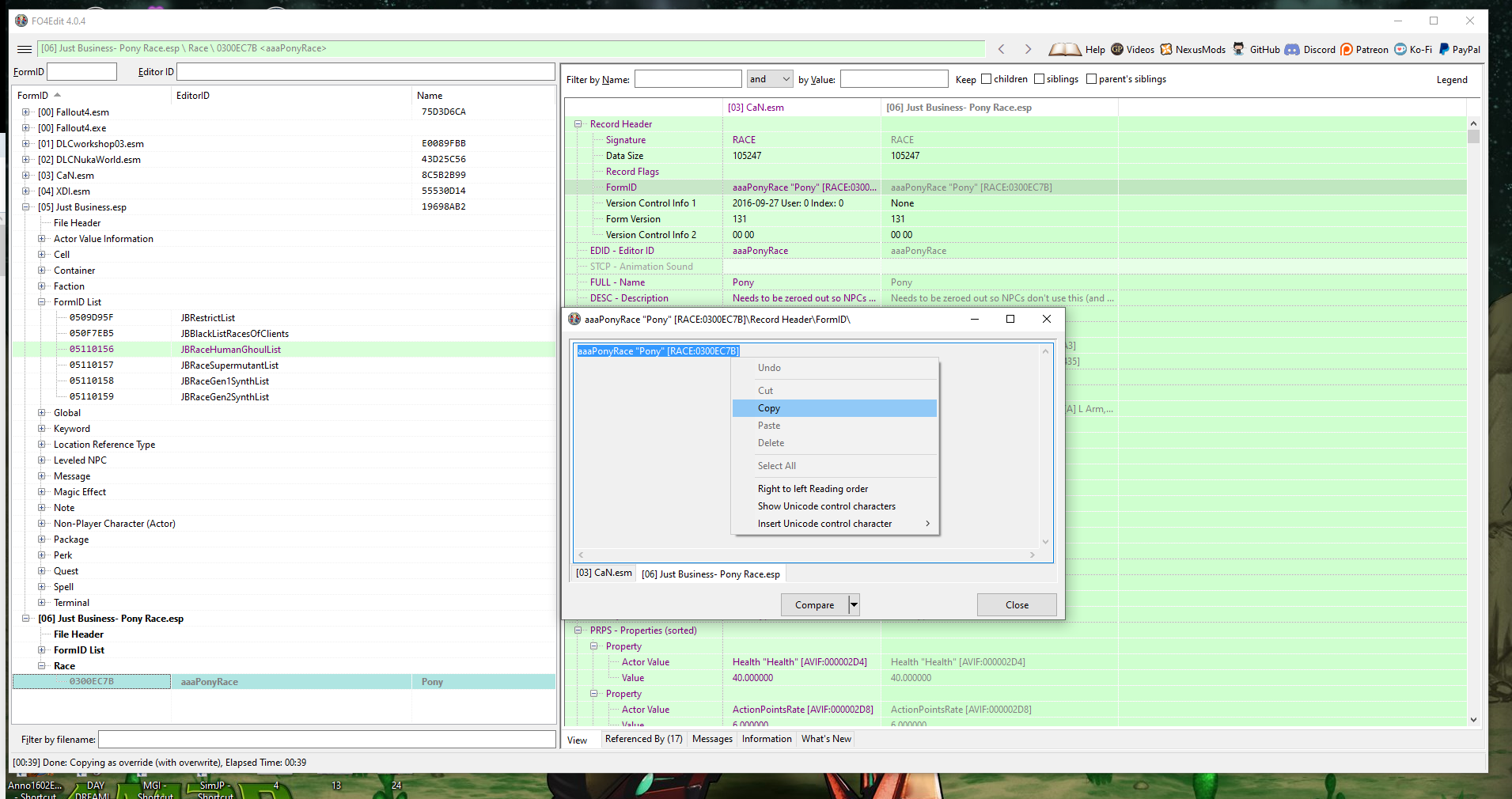This screenshot has width=1512, height=799.
Task: Click the Legend button
Action: 1452,80
